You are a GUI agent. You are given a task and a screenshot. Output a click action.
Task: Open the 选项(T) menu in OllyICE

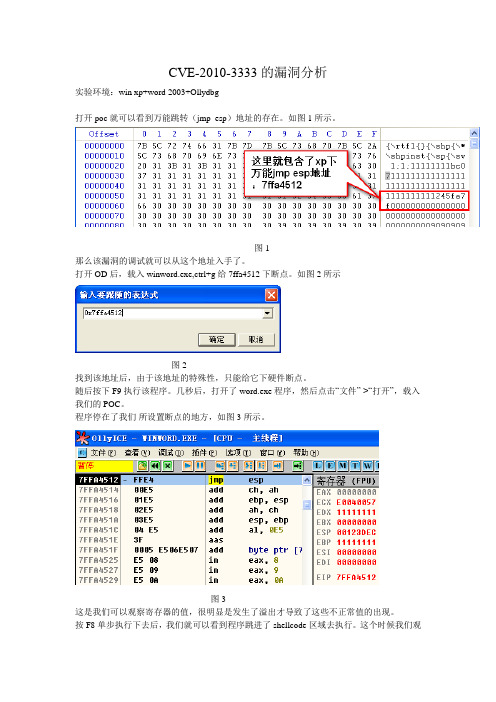tap(238, 453)
